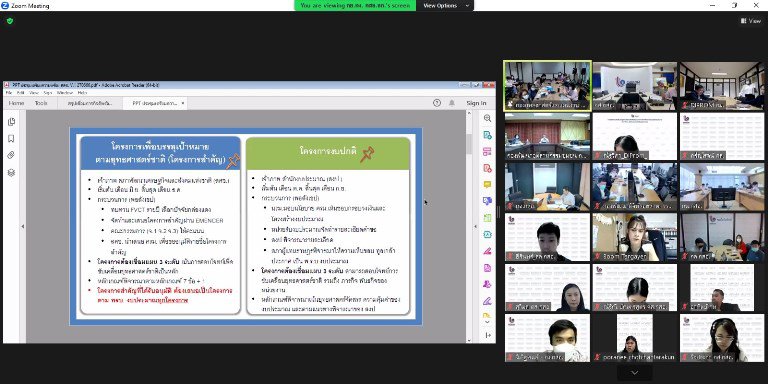Open the yellow Comment tool
This screenshot has width=768, height=384.
[x=487, y=185]
